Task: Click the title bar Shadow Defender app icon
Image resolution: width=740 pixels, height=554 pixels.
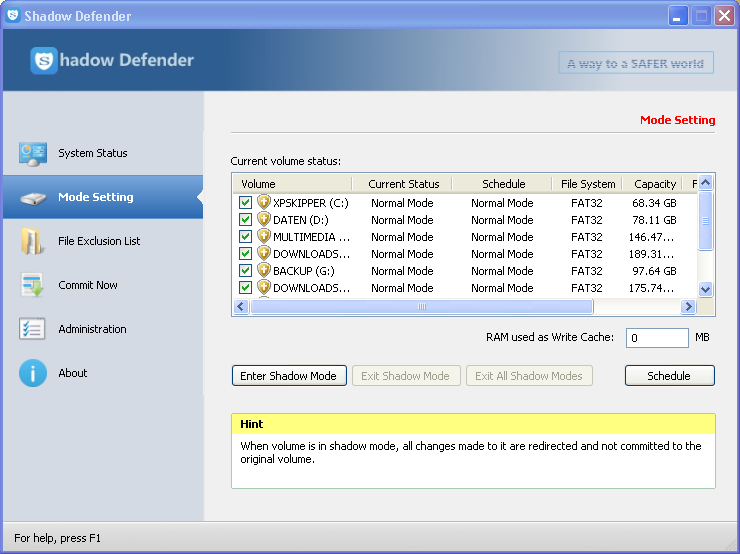Action: [13, 16]
